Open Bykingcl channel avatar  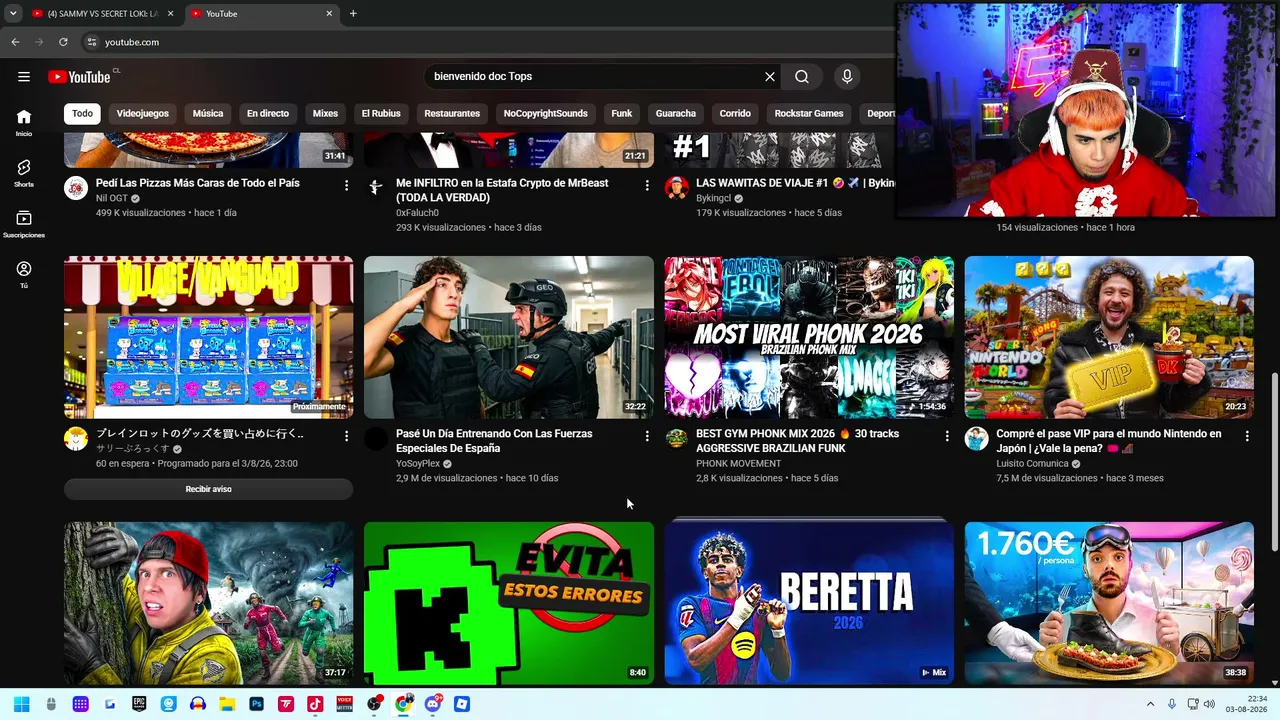677,188
